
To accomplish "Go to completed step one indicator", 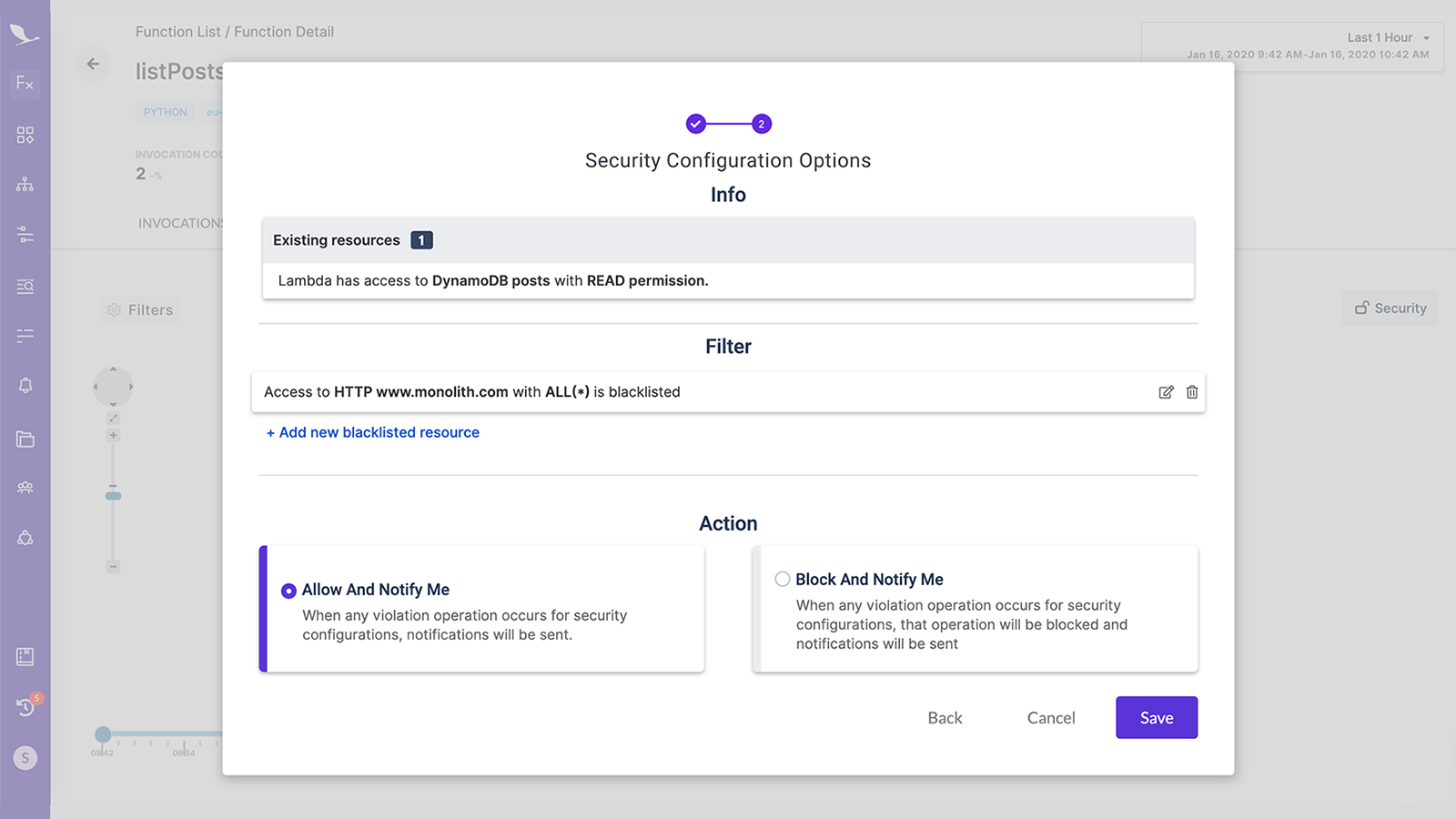I will (x=696, y=124).
